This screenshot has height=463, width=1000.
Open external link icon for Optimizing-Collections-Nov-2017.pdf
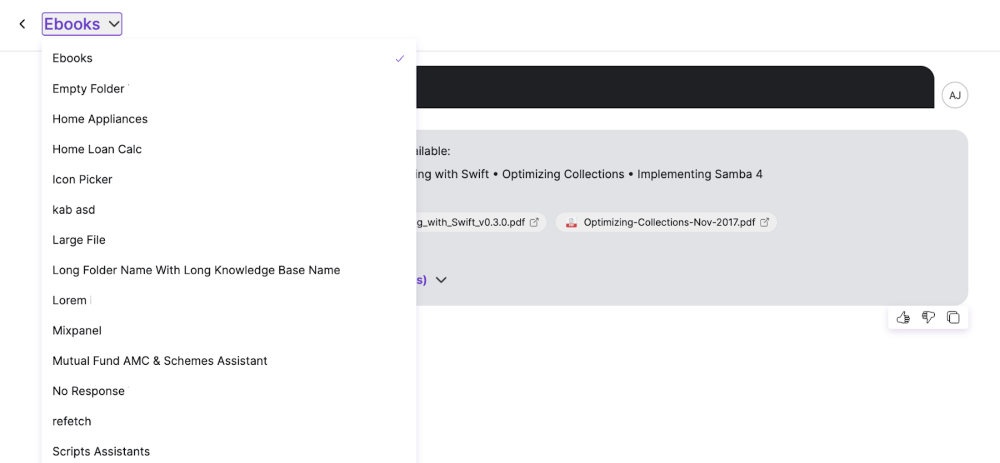pyautogui.click(x=765, y=222)
